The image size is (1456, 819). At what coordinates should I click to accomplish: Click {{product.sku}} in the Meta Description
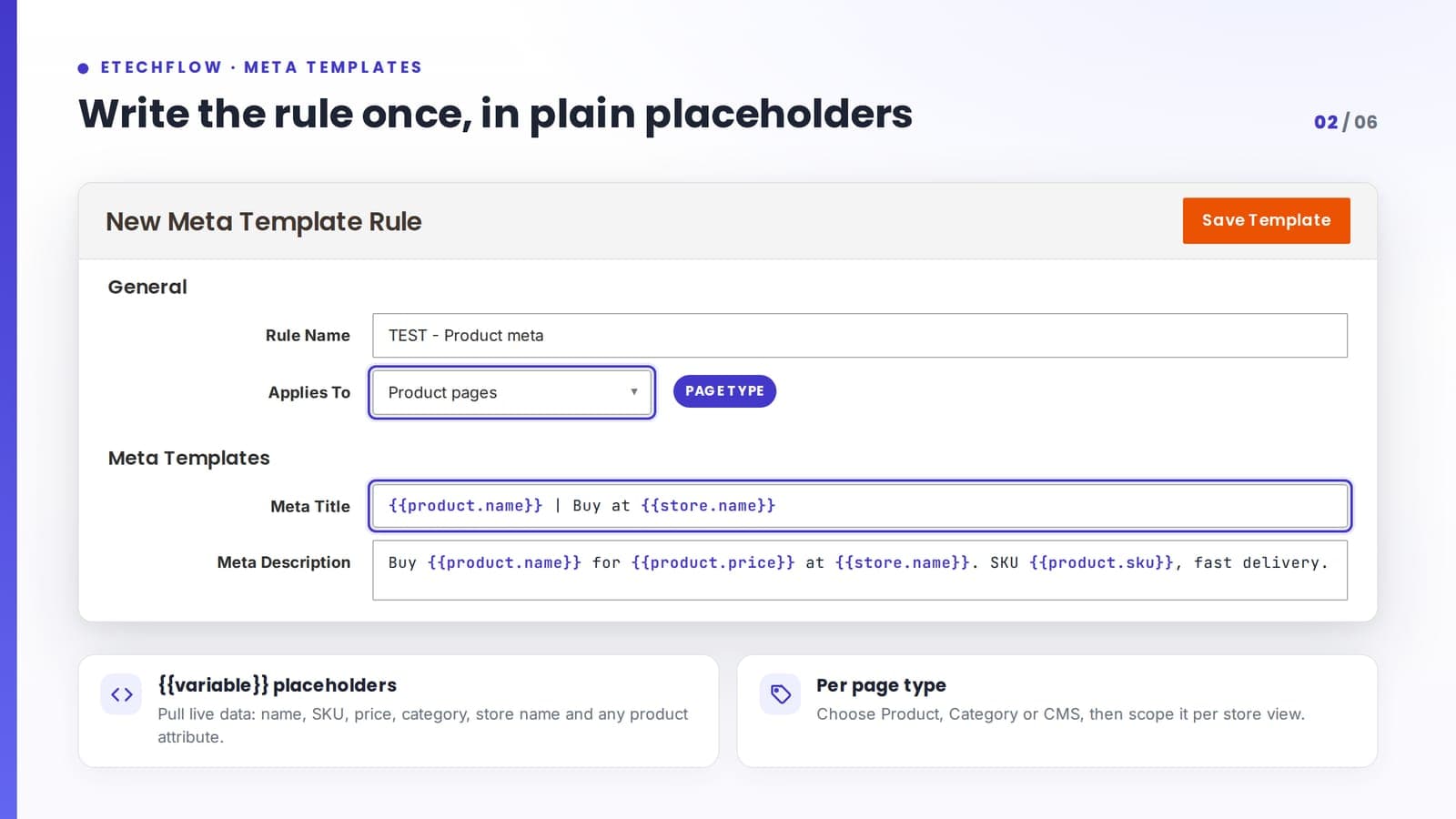1101,563
